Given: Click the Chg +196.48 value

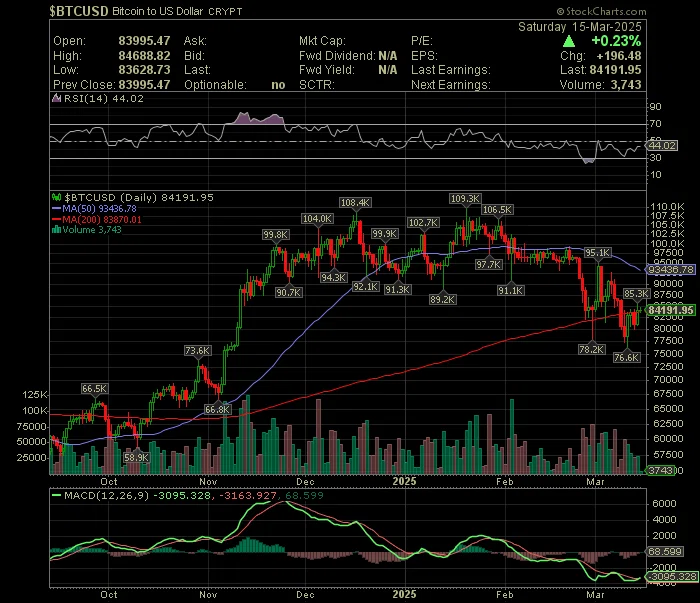Looking at the screenshot, I should (x=619, y=56).
